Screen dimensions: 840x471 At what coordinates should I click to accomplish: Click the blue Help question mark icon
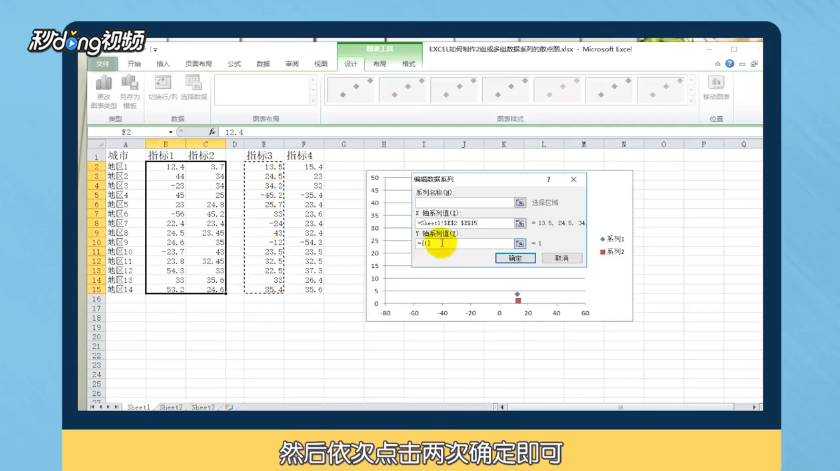730,64
